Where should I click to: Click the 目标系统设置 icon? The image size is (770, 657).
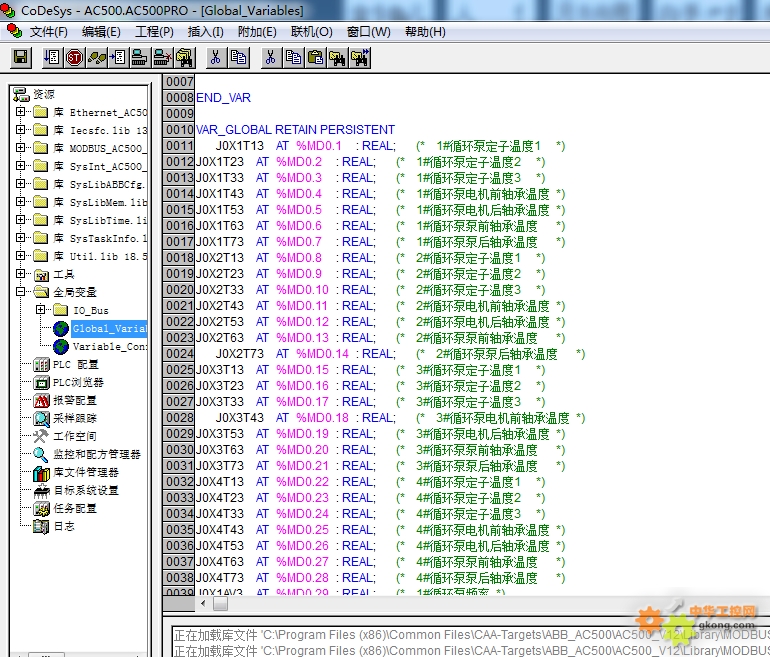[41, 490]
